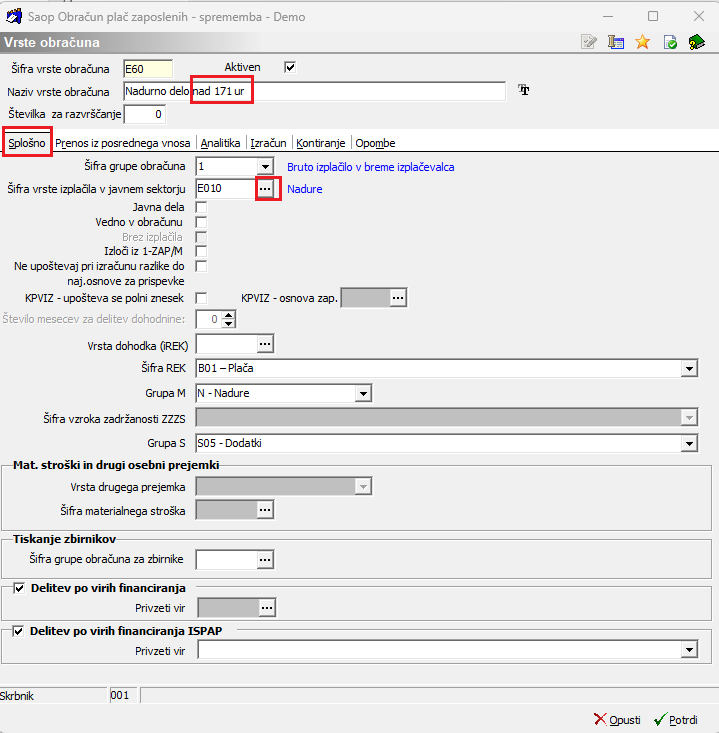
Task: Click the table settings icon in header
Action: click(616, 42)
